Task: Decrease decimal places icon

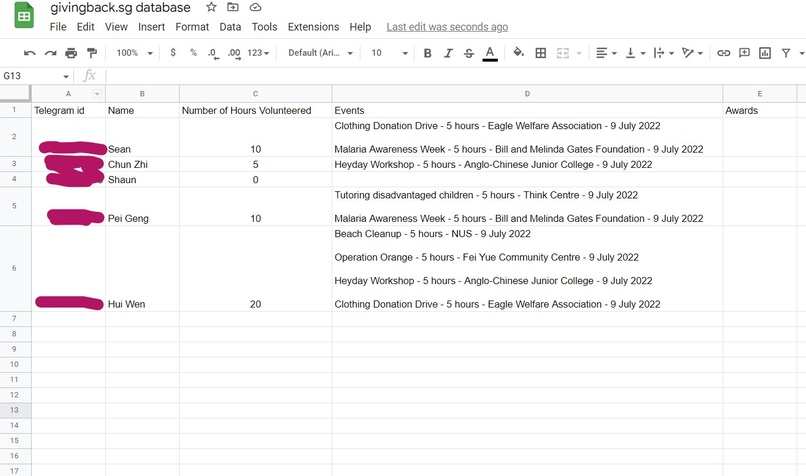Action: click(x=213, y=53)
